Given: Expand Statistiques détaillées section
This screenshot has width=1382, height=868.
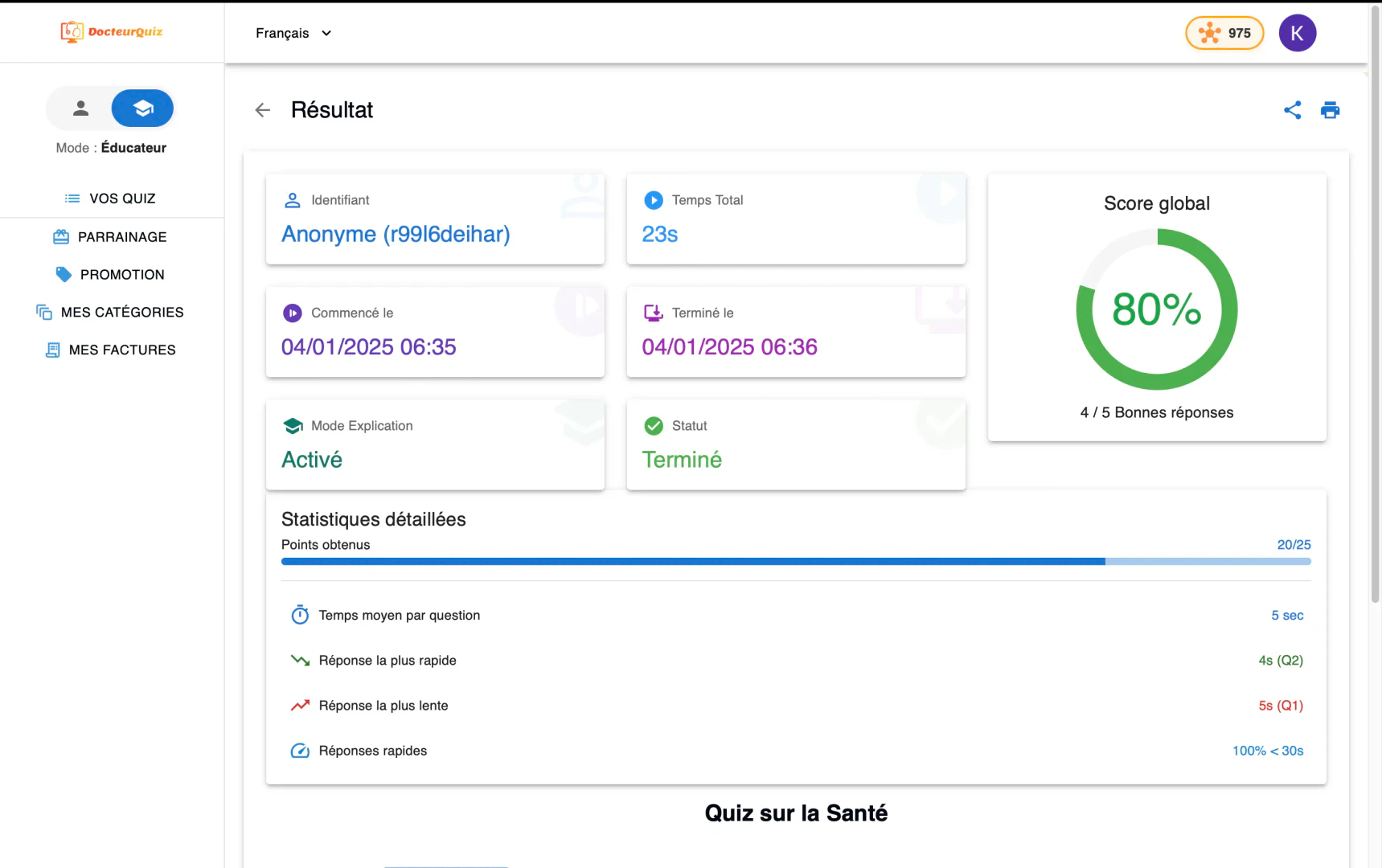Looking at the screenshot, I should click(373, 519).
